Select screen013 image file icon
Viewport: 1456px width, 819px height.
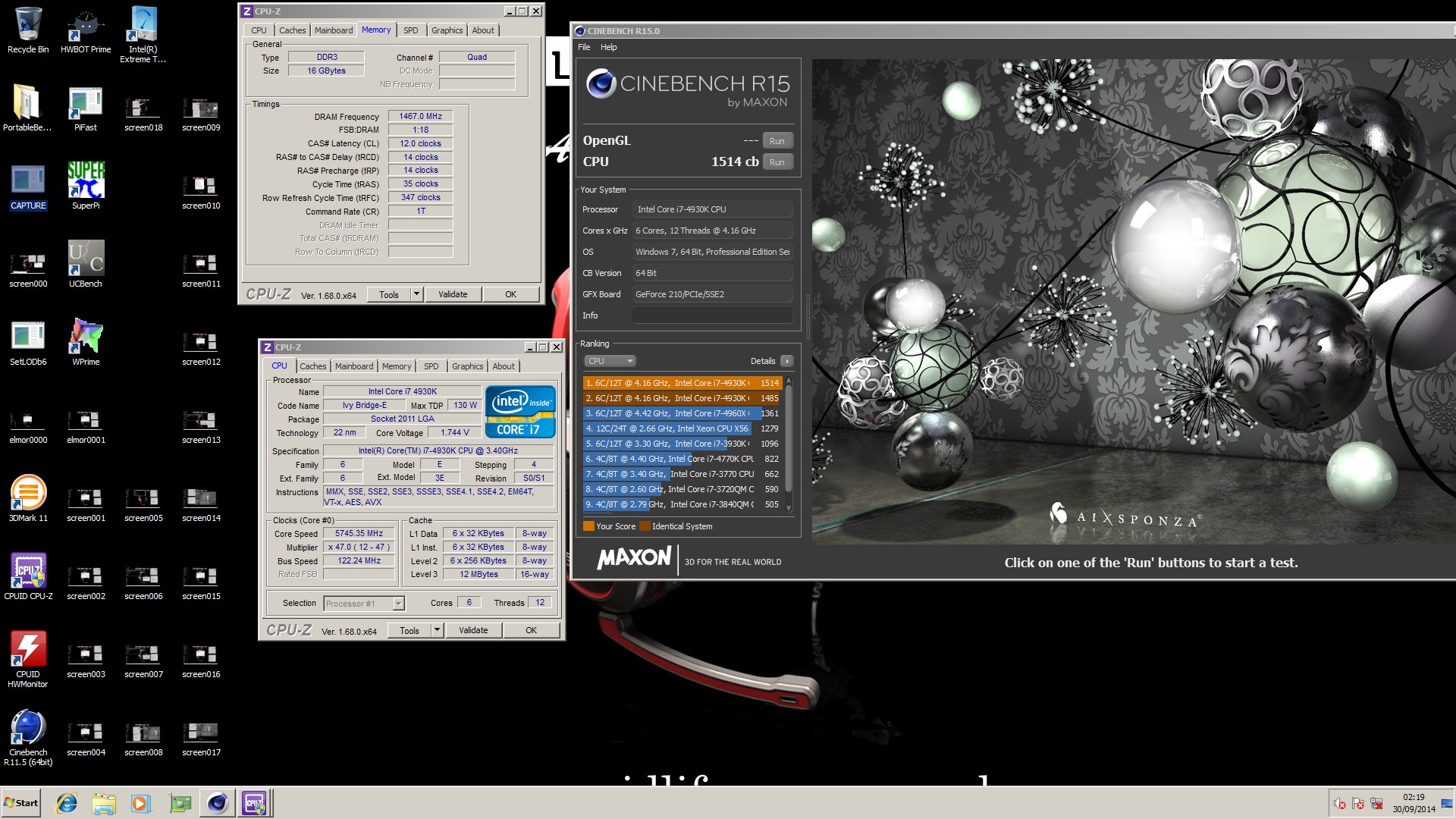[x=201, y=427]
